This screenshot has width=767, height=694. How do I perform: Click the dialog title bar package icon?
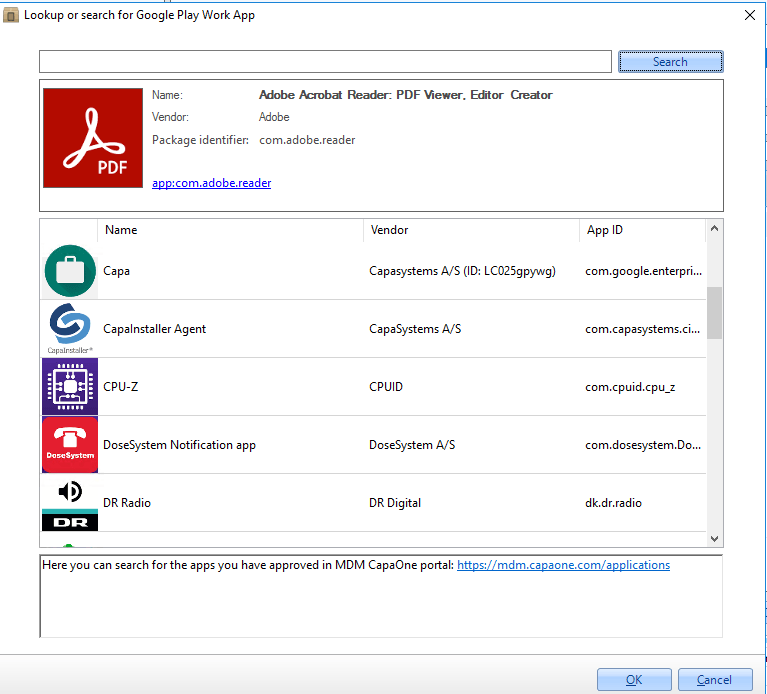10,15
